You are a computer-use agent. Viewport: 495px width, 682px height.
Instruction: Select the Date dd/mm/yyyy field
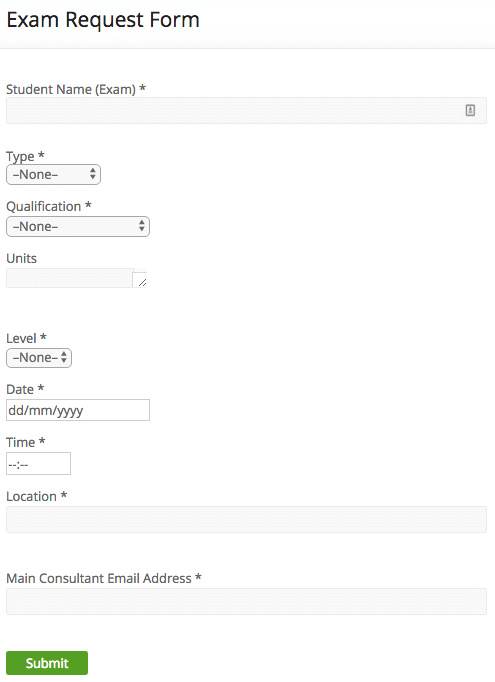pyautogui.click(x=78, y=410)
